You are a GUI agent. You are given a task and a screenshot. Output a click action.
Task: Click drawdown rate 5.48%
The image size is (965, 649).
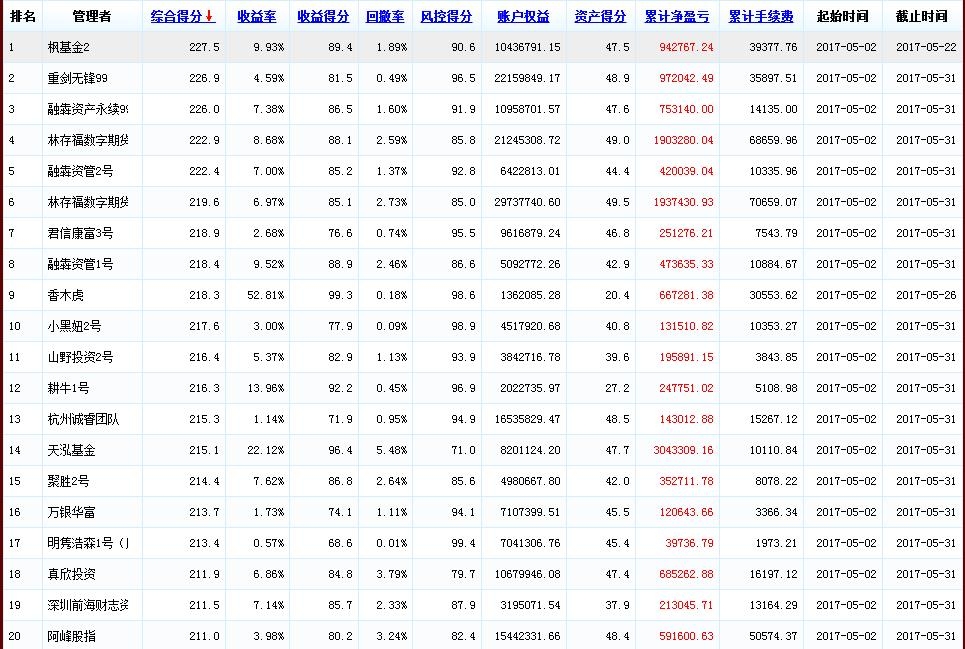(x=392, y=450)
